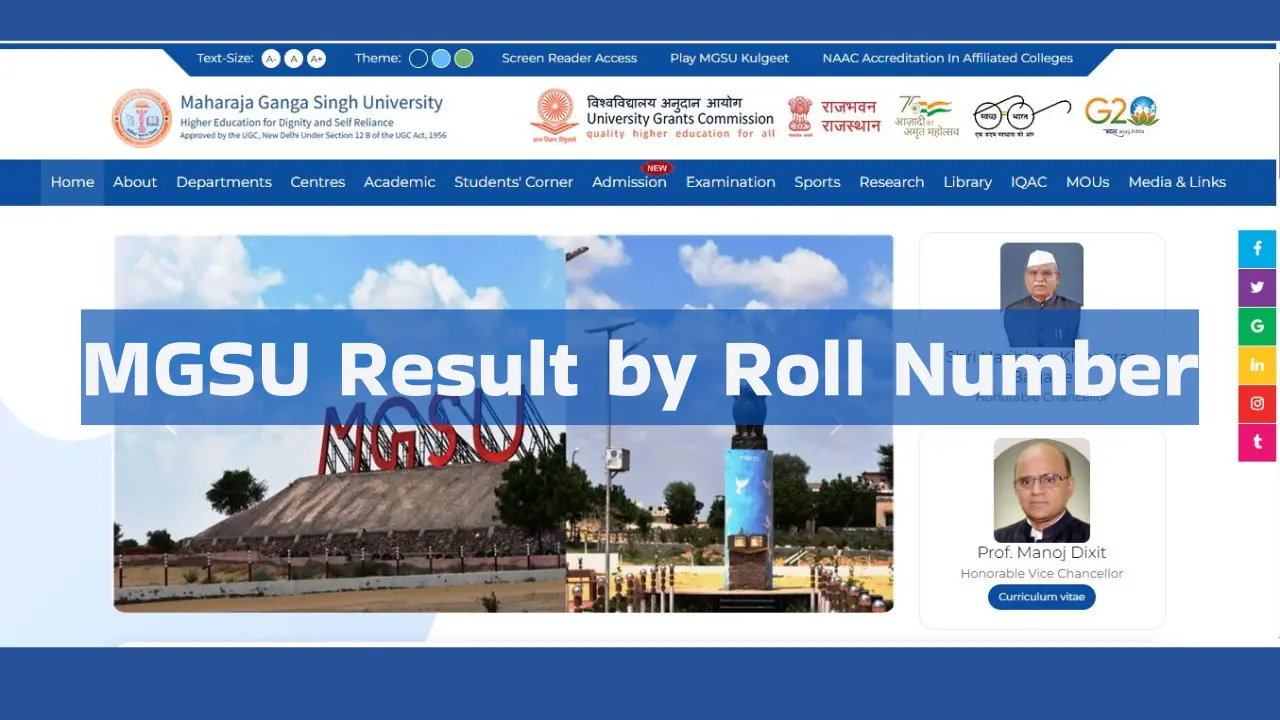Screen dimensions: 1280x720
Task: Open the Instagram social sidebar icon
Action: (1257, 404)
